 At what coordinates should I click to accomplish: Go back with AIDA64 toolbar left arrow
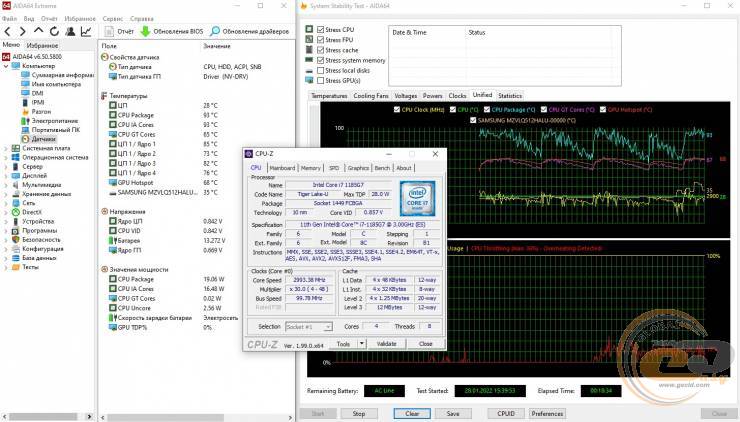[x=7, y=32]
